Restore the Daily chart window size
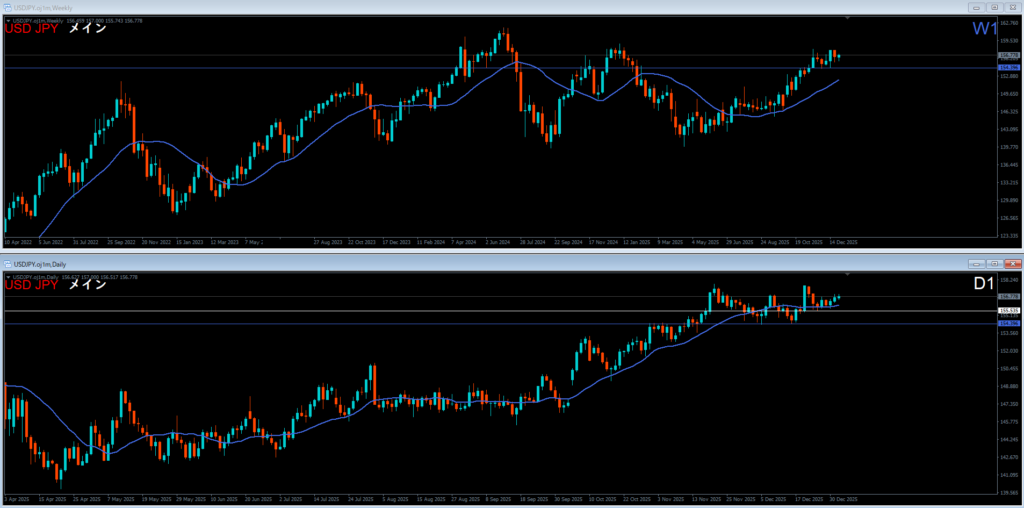 (x=994, y=262)
